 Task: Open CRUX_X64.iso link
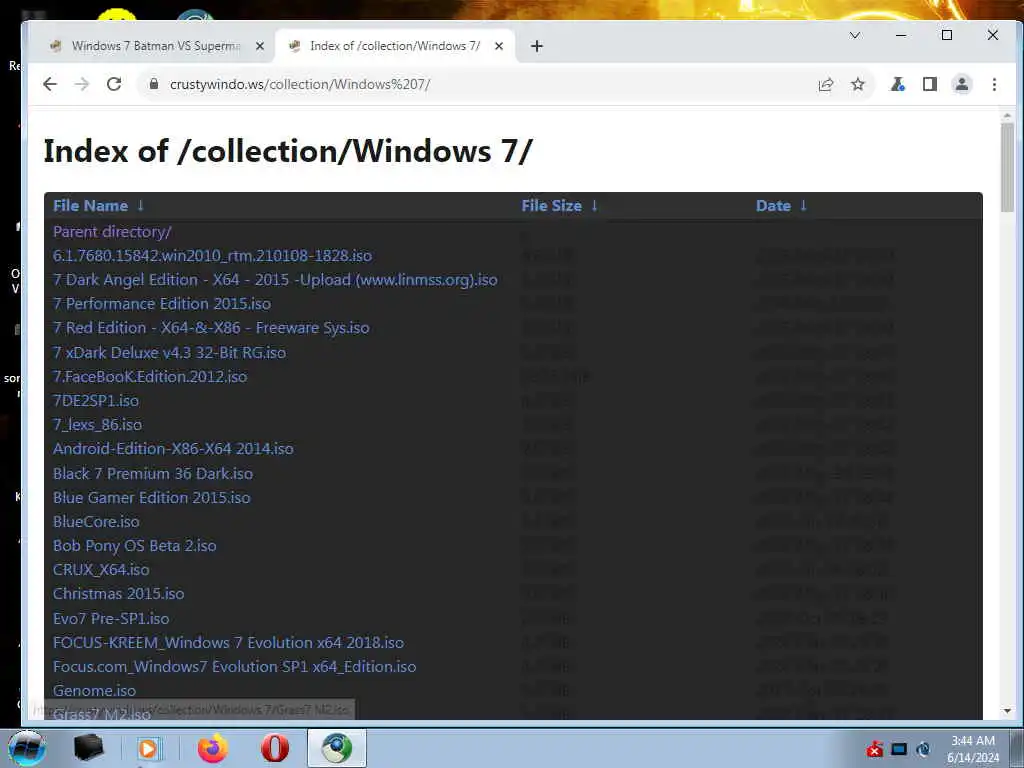101,569
